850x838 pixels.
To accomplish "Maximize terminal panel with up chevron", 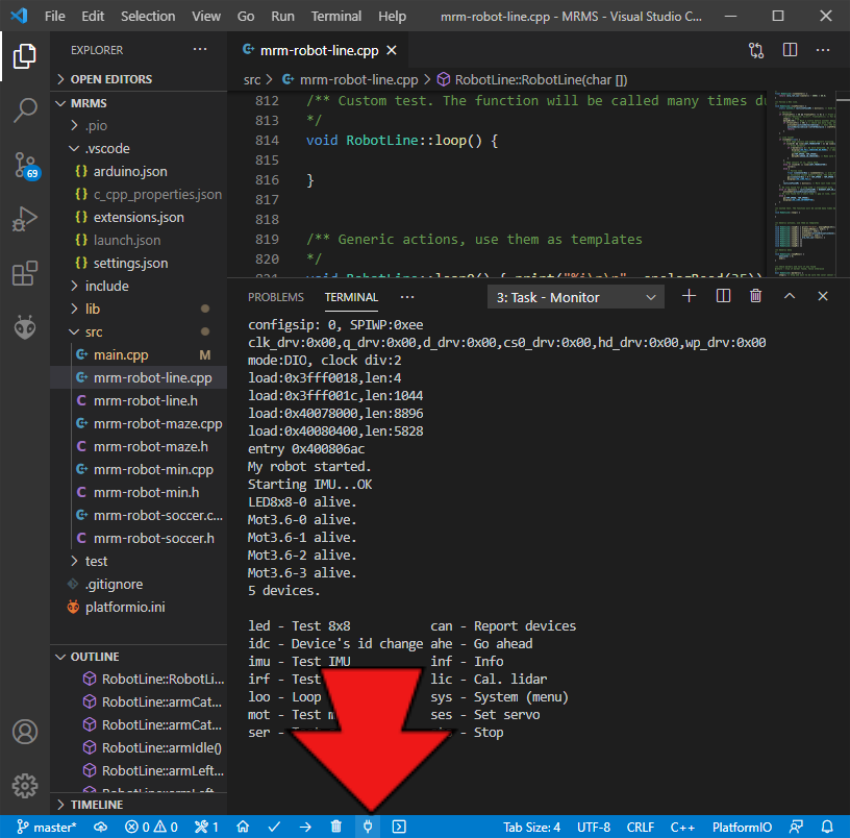I will coord(790,297).
